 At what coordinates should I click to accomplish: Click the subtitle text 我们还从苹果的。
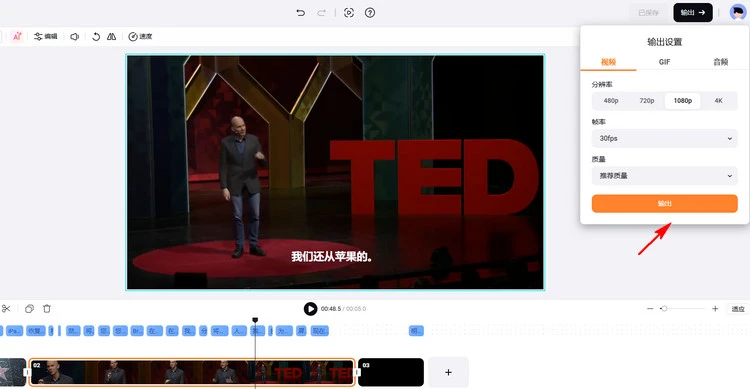click(331, 256)
